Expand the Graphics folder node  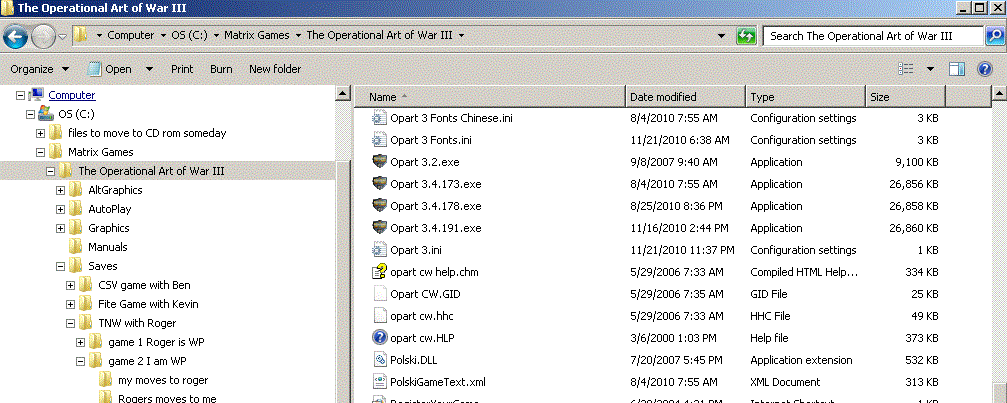[x=60, y=228]
